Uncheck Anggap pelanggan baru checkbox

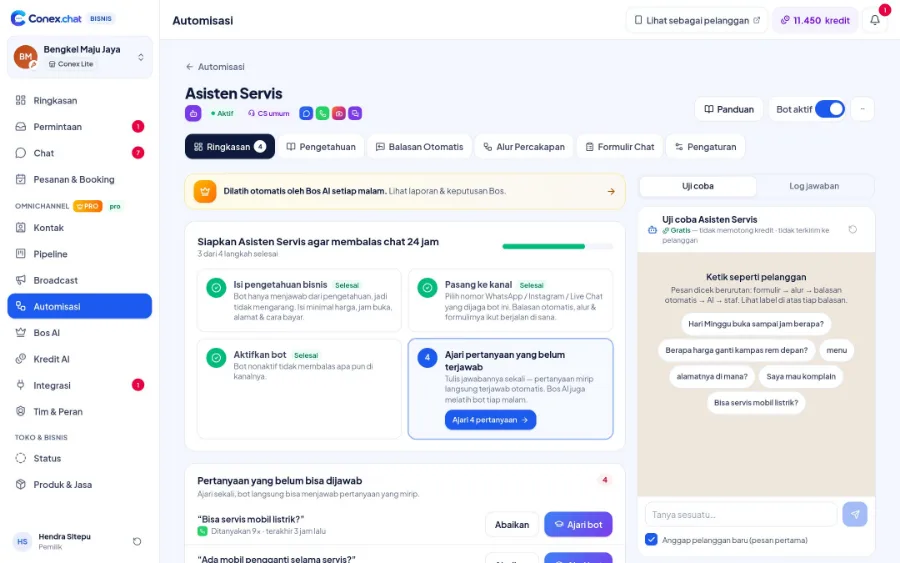pyautogui.click(x=651, y=539)
